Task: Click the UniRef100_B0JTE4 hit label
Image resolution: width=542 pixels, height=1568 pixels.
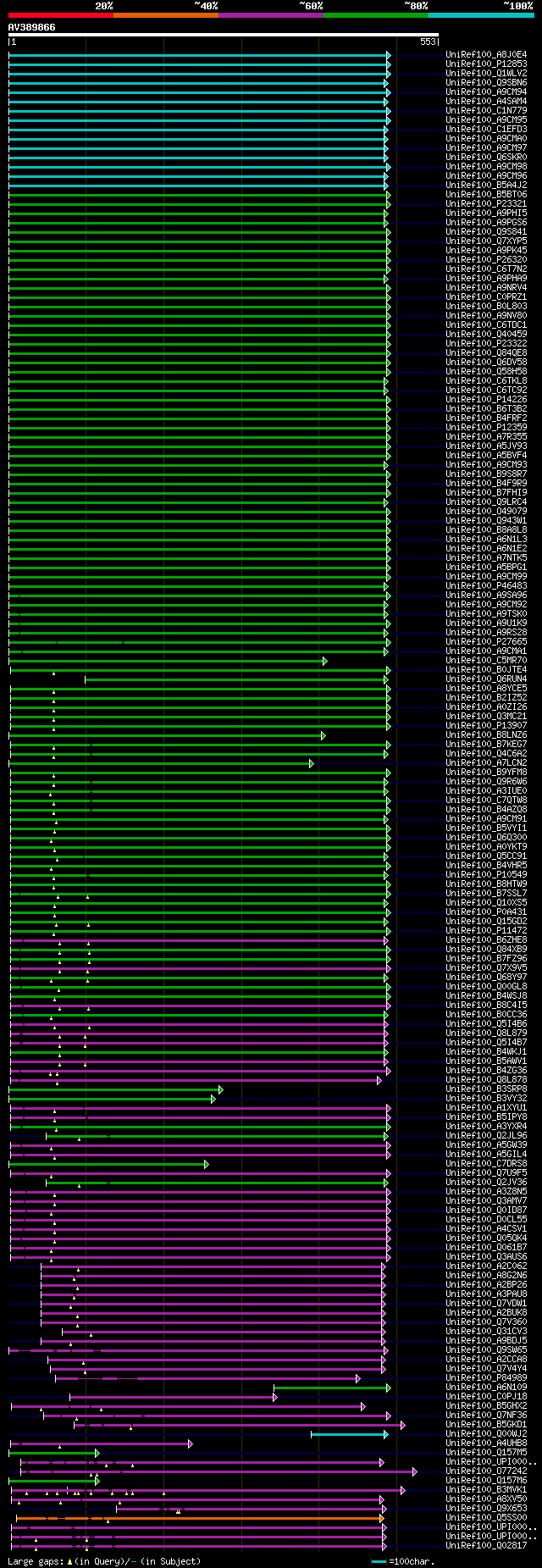Action: 486,670
